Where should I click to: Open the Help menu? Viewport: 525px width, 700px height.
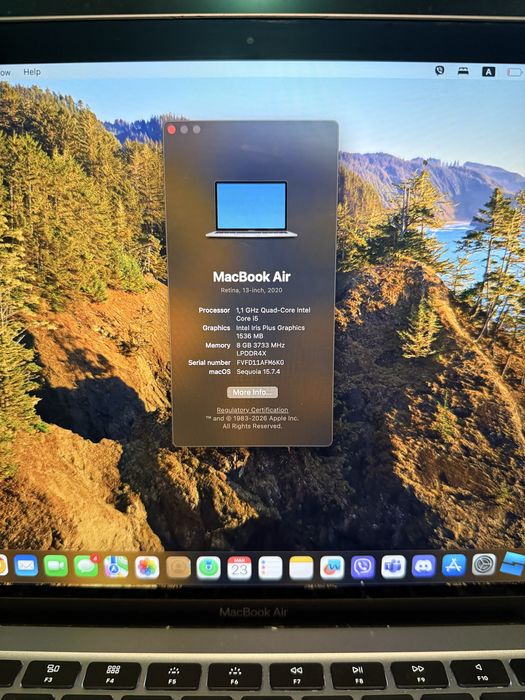(x=32, y=72)
